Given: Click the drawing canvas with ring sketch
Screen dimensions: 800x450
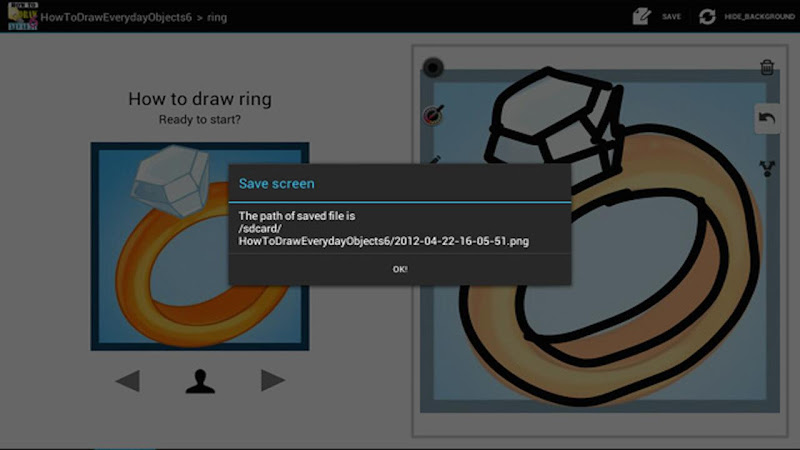Looking at the screenshot, I should click(599, 241).
